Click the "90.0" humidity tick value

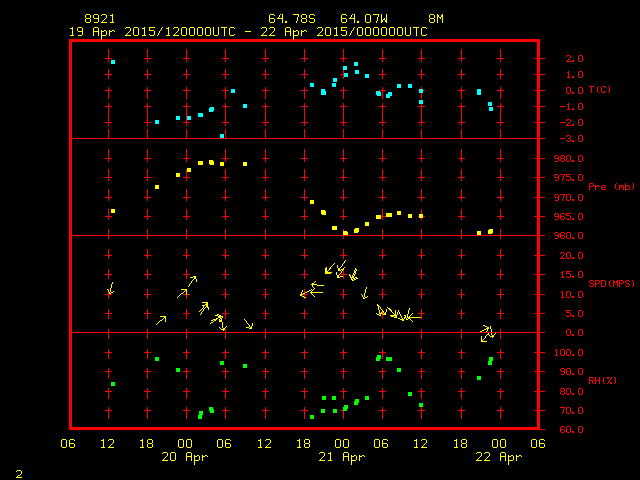[571, 372]
